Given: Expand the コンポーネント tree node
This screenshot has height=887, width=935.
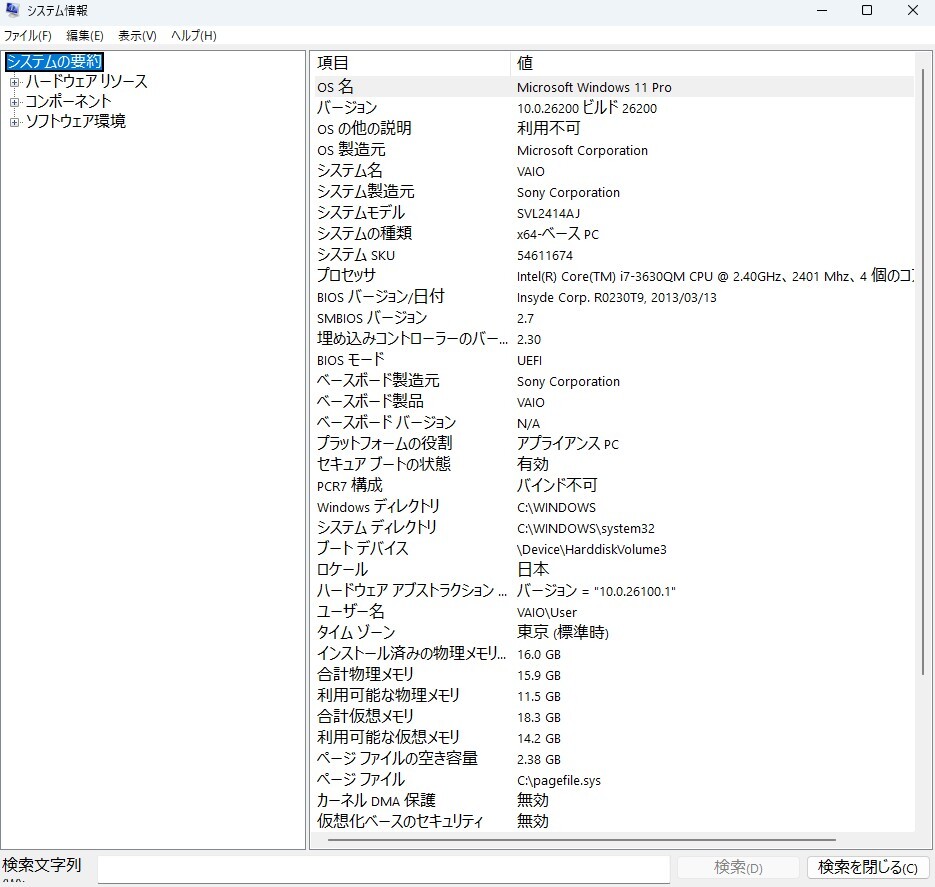Looking at the screenshot, I should [x=13, y=101].
